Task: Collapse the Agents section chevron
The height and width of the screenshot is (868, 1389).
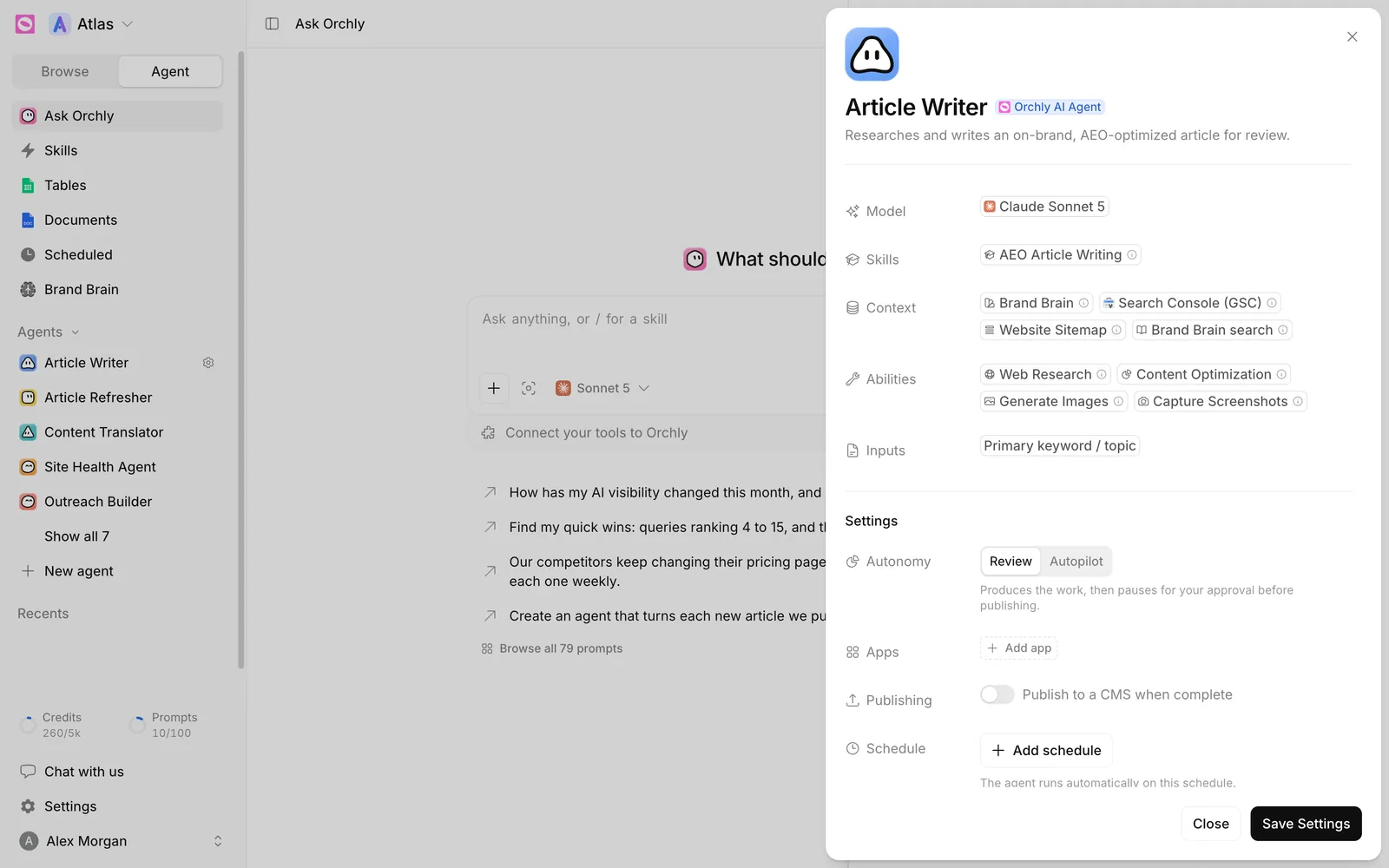Action: point(76,332)
